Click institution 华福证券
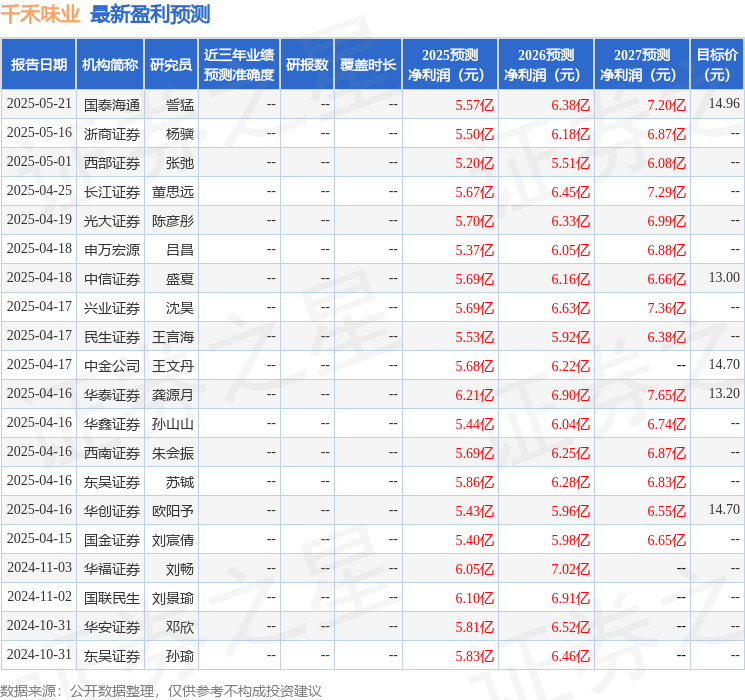The width and height of the screenshot is (745, 700). (x=112, y=569)
